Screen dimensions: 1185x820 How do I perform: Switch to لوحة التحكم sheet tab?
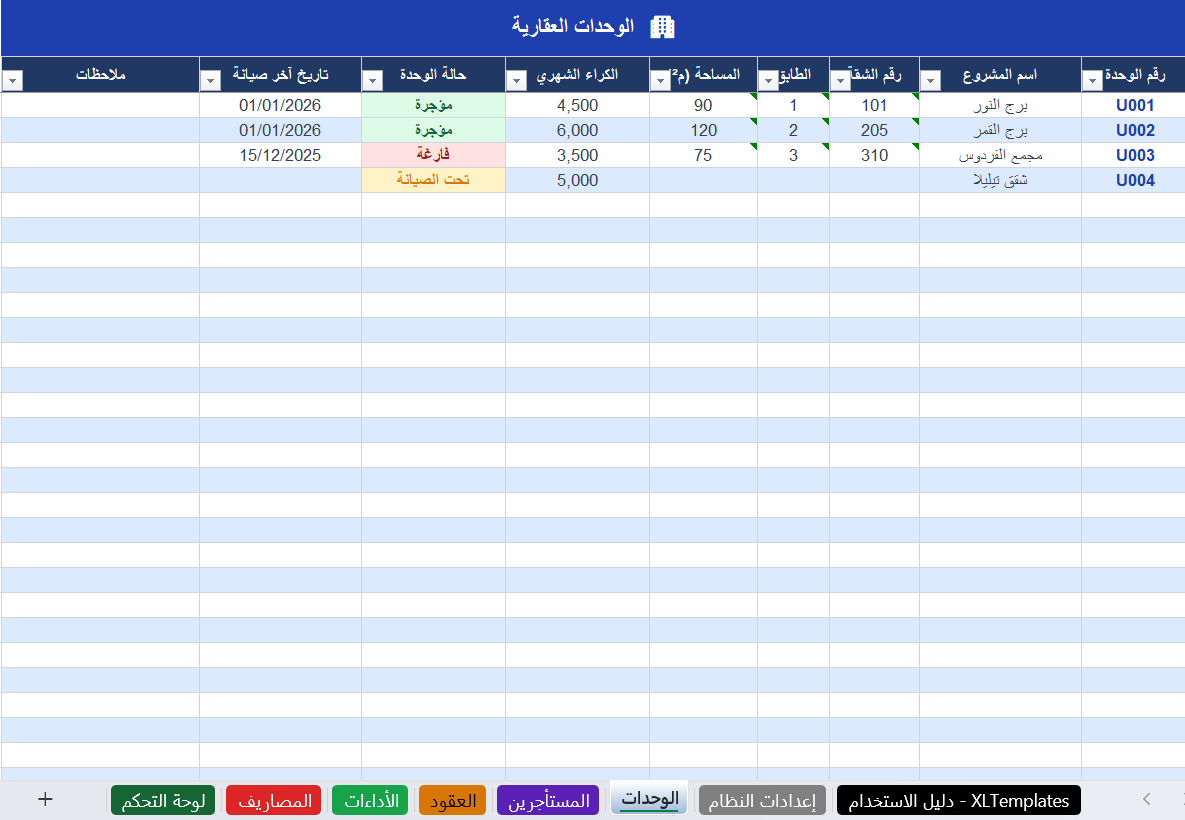click(163, 801)
